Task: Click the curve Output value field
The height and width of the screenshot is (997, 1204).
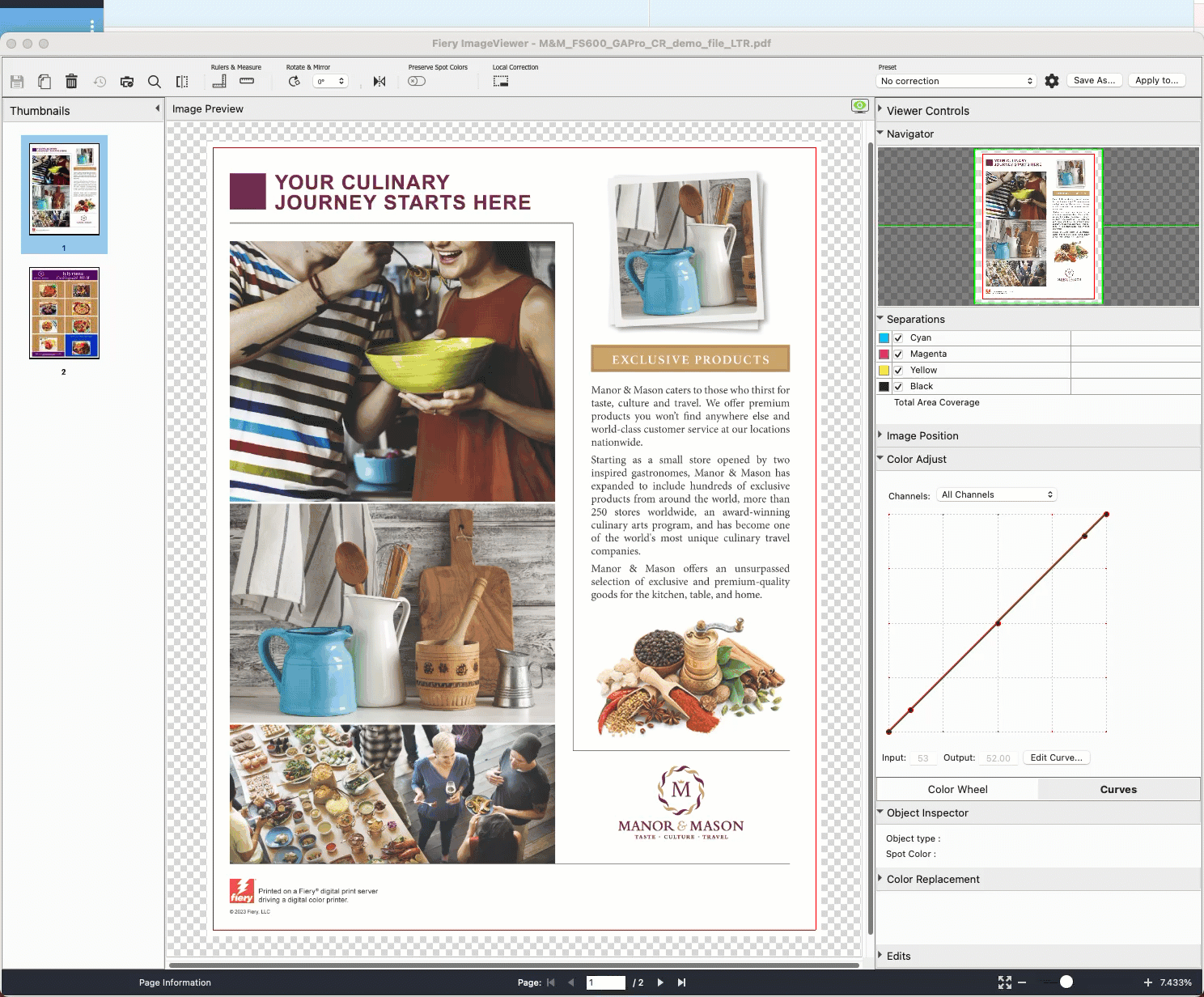Action: coord(998,758)
